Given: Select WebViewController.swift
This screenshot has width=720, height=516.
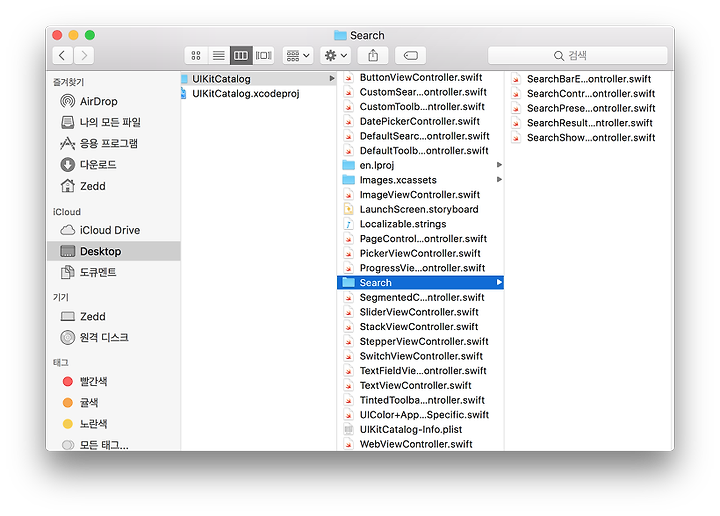Looking at the screenshot, I should 420,444.
